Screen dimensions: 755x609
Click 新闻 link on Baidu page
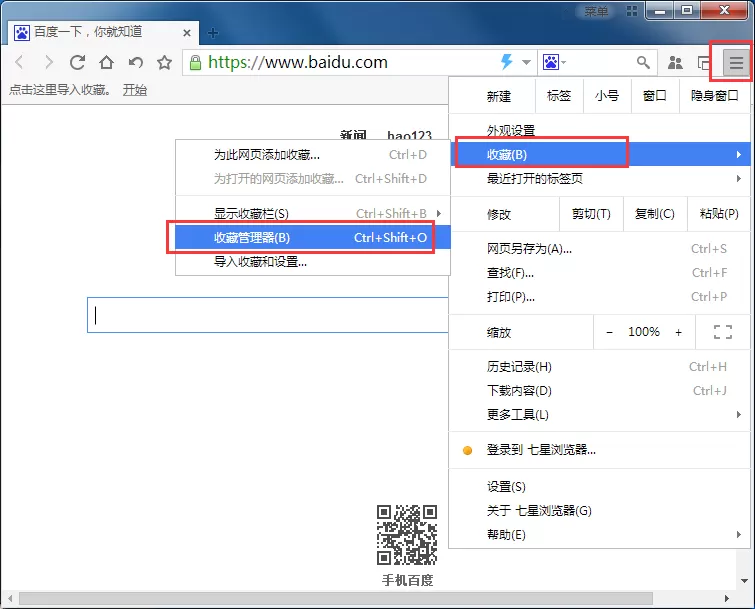353,135
